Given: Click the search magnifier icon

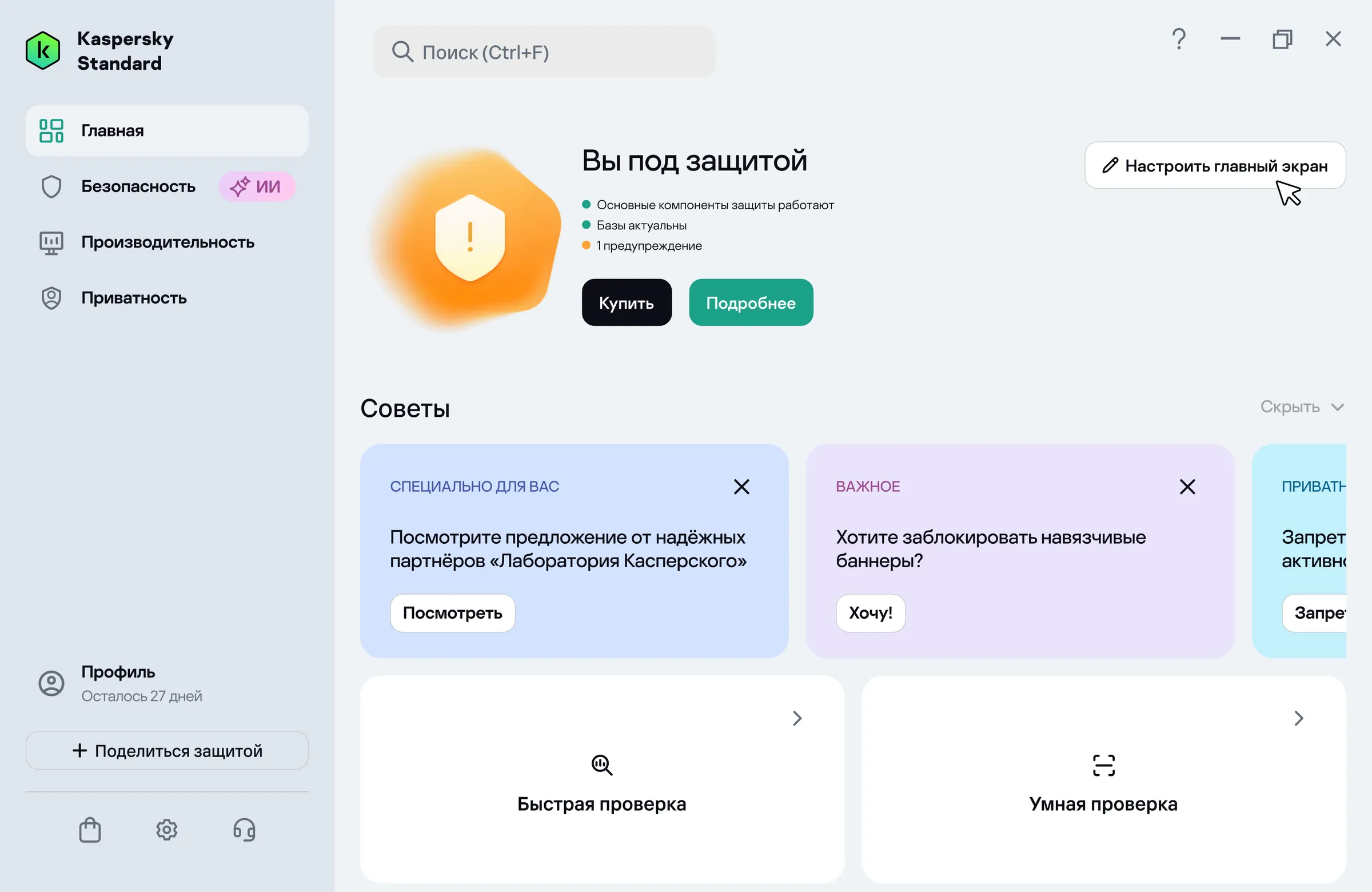Looking at the screenshot, I should tap(402, 51).
